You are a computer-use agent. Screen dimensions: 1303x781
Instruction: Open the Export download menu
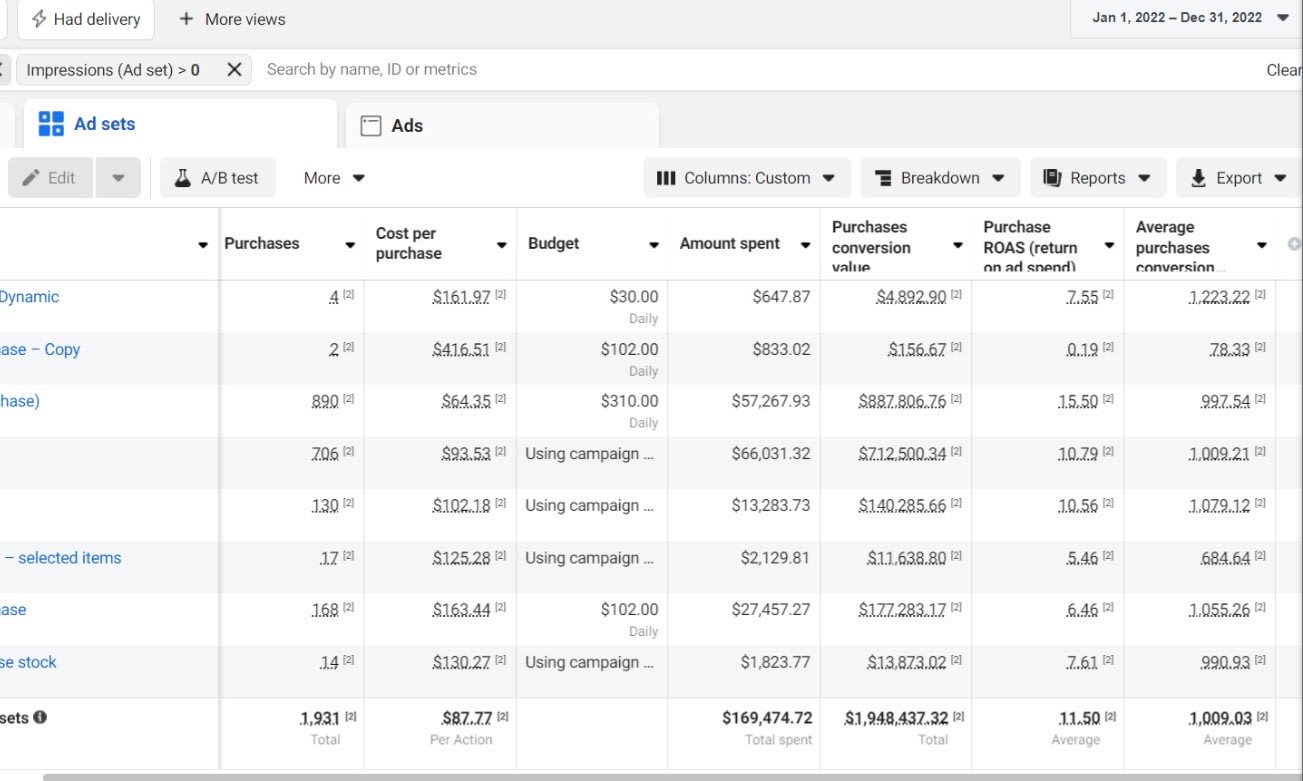pyautogui.click(x=1238, y=178)
